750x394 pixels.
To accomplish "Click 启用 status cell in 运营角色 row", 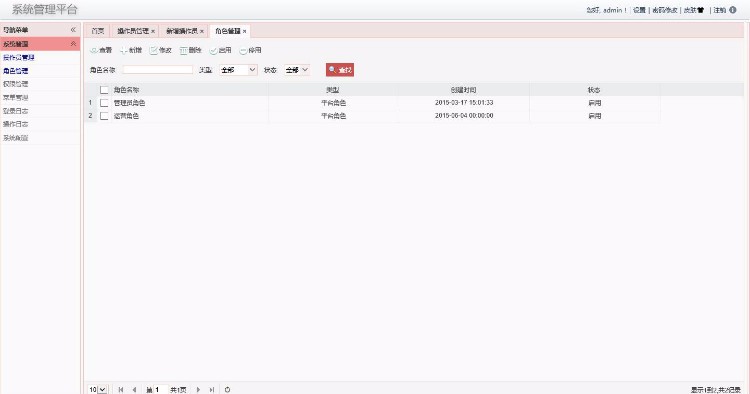I will (595, 116).
